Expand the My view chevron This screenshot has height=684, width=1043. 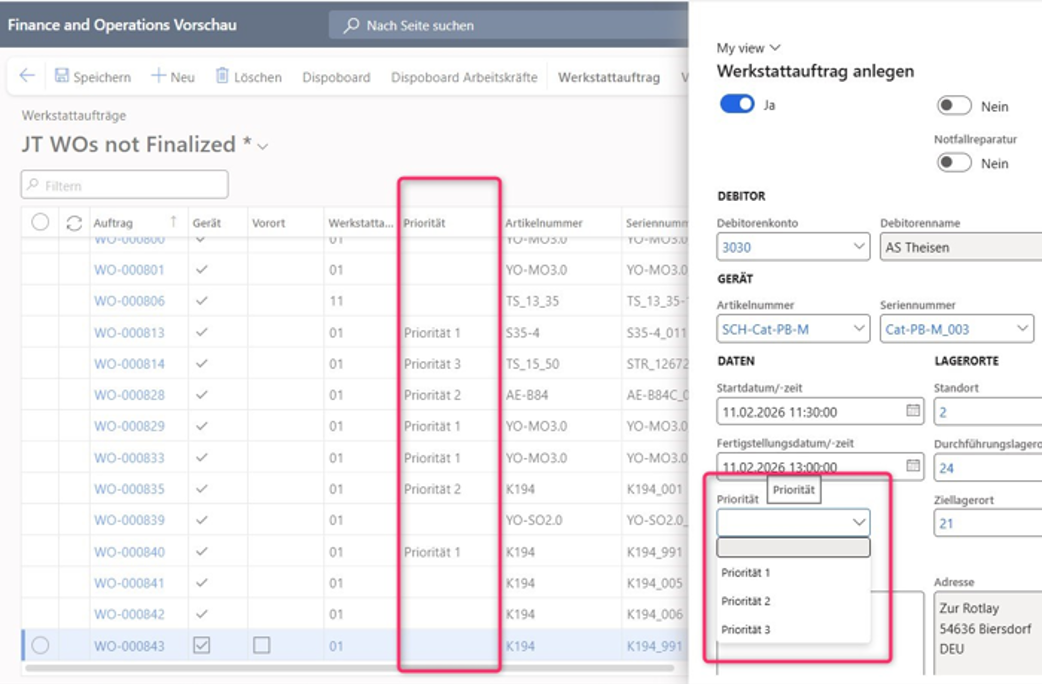[776, 48]
